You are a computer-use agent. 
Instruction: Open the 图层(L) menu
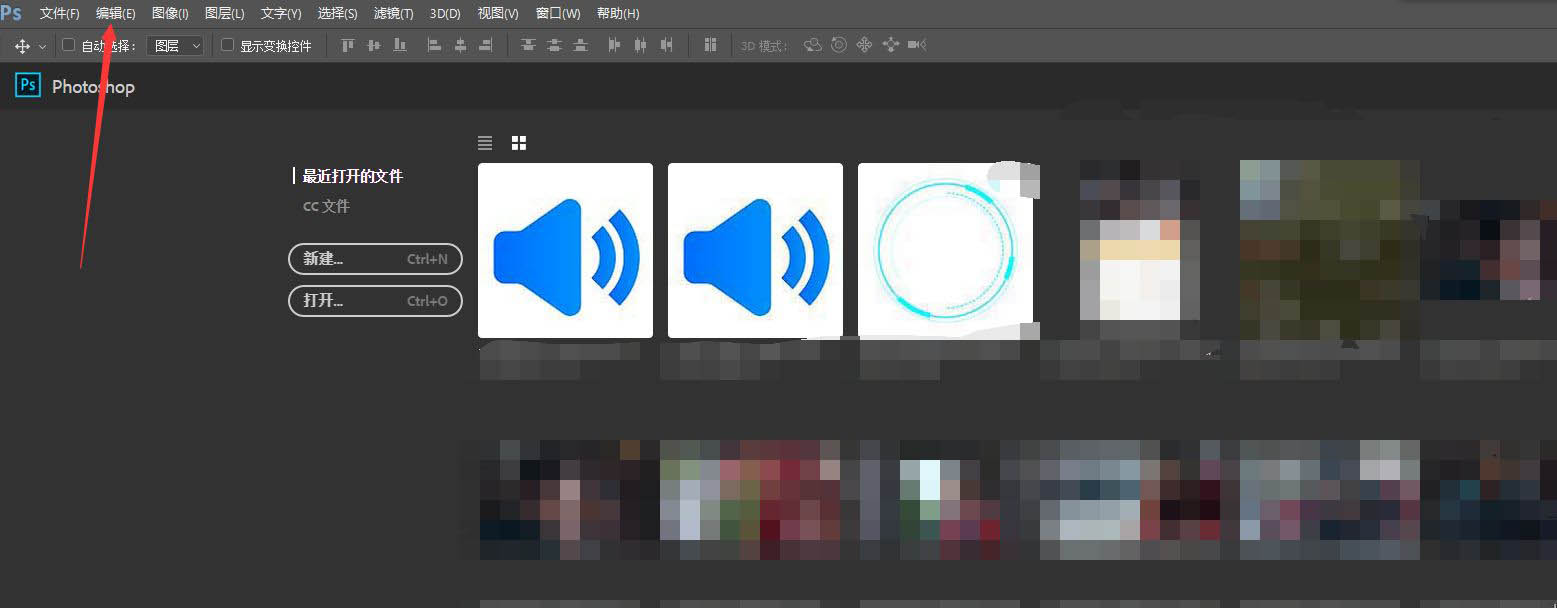tap(224, 13)
